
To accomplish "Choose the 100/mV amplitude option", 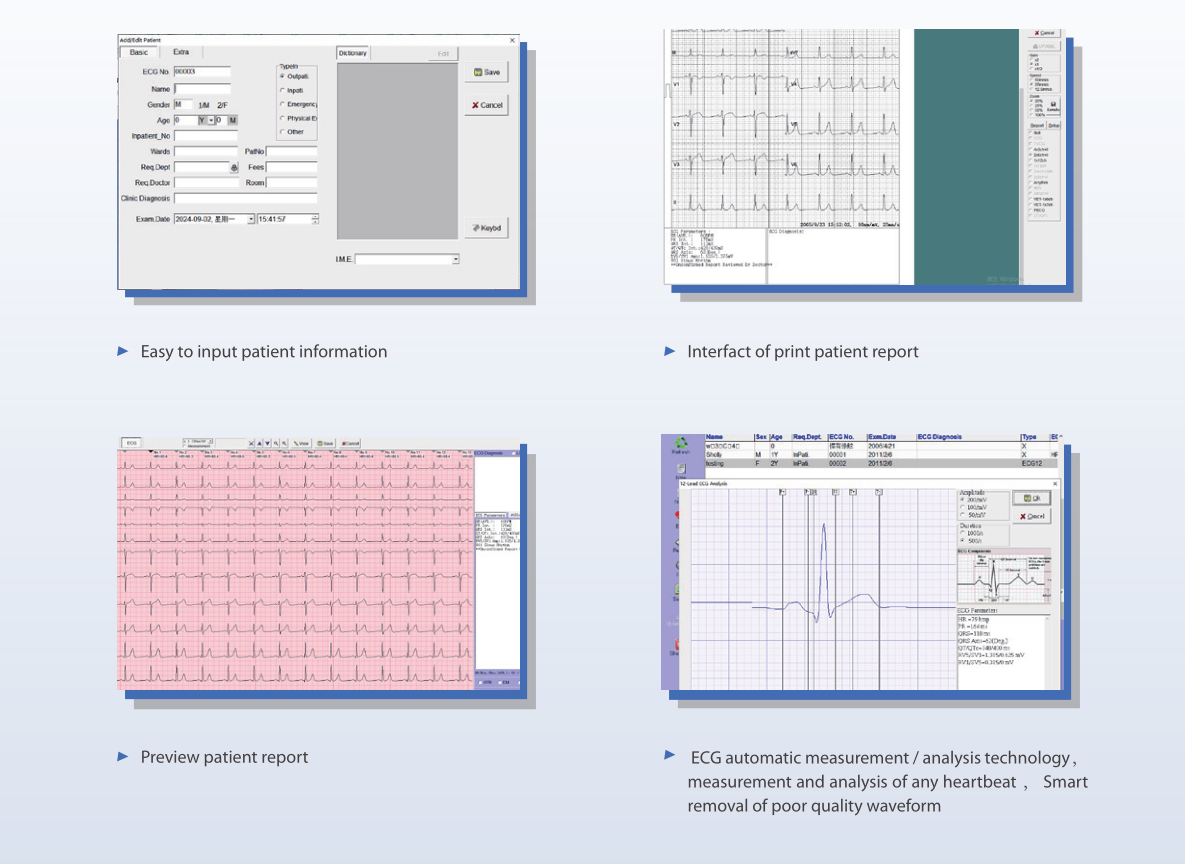I will click(963, 507).
